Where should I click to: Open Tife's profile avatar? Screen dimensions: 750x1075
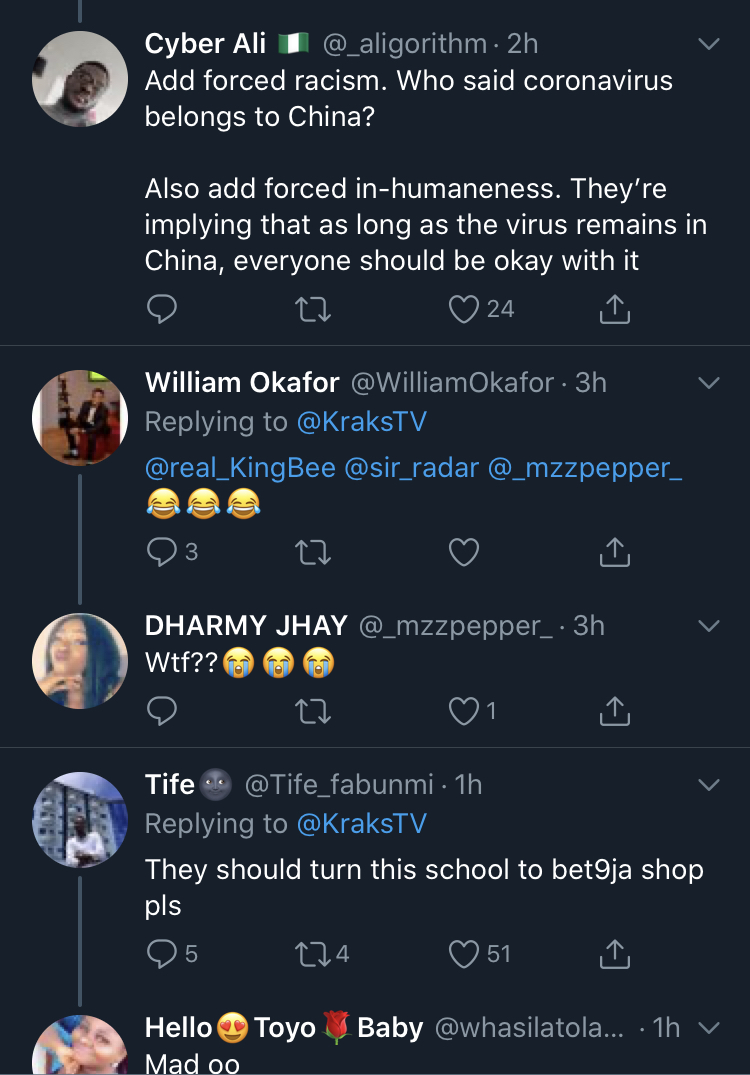point(80,820)
